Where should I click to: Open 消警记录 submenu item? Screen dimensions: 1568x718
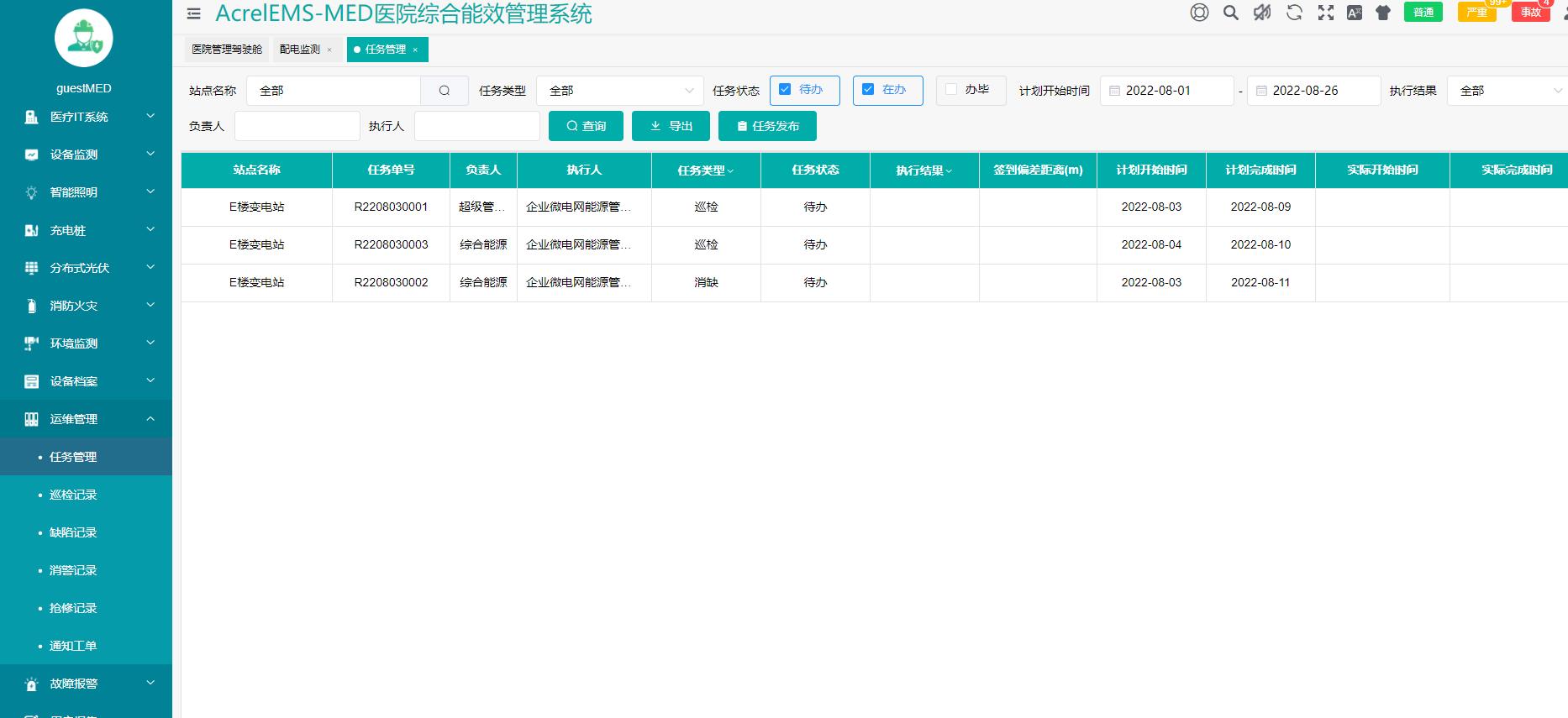[x=86, y=570]
